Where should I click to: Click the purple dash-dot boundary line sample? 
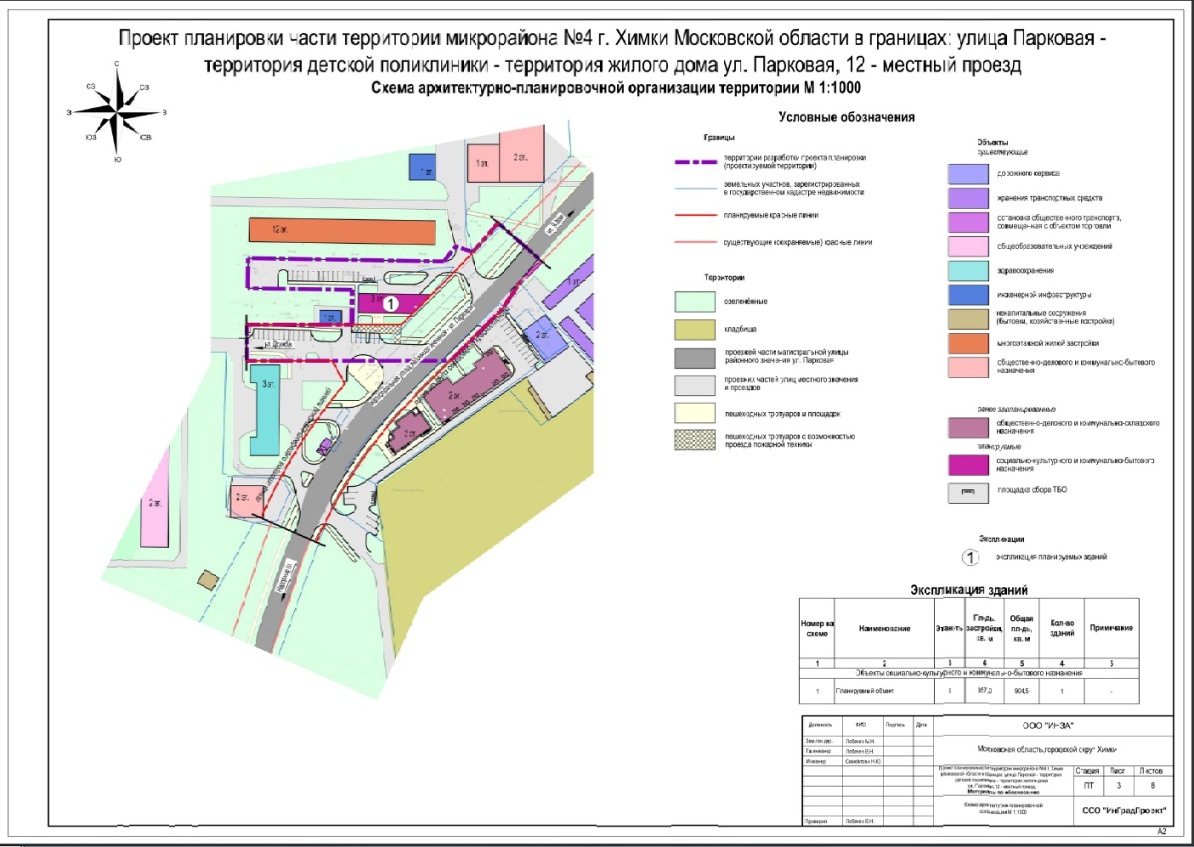click(696, 162)
